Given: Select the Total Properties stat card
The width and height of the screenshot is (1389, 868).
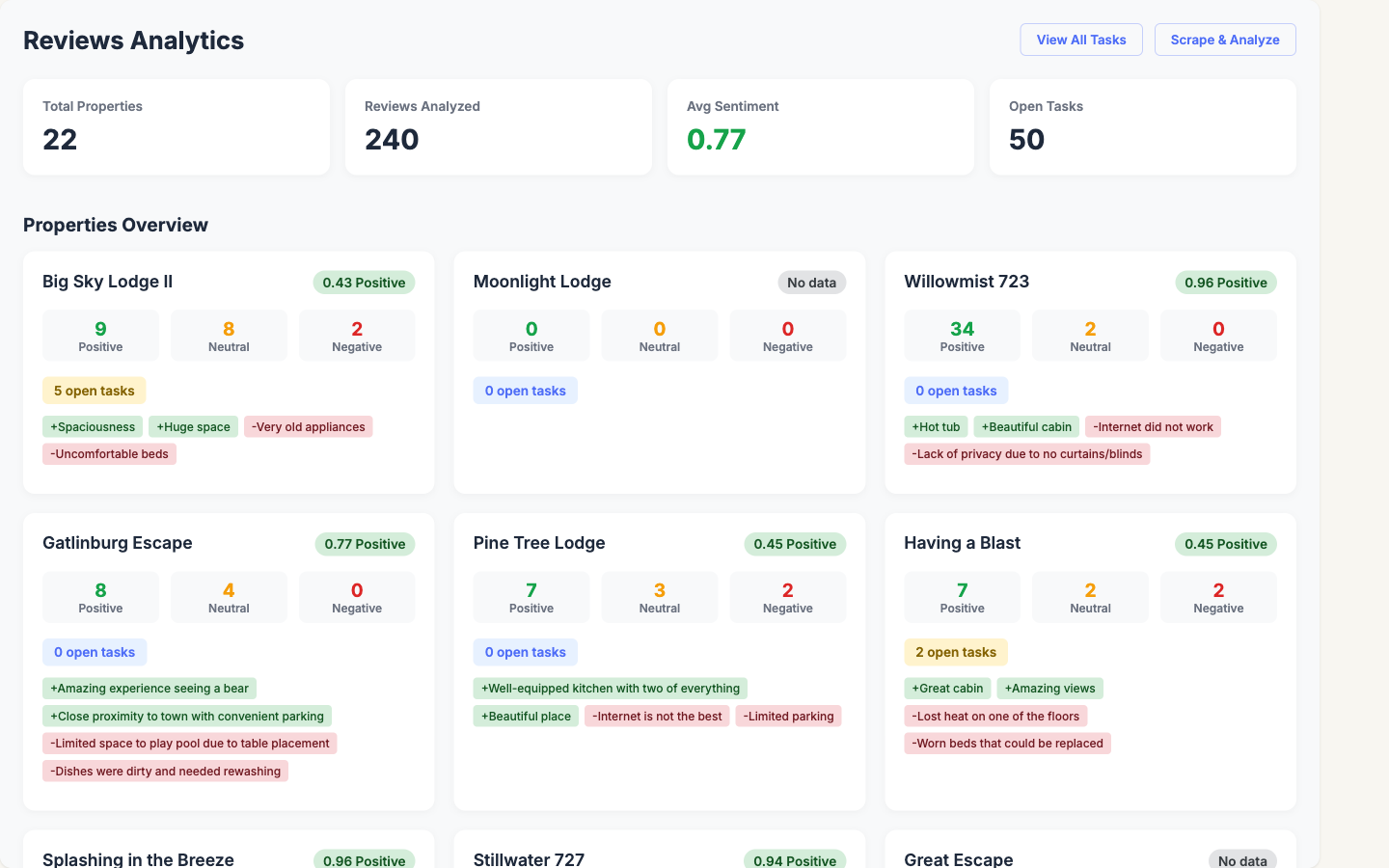Looking at the screenshot, I should pyautogui.click(x=177, y=127).
